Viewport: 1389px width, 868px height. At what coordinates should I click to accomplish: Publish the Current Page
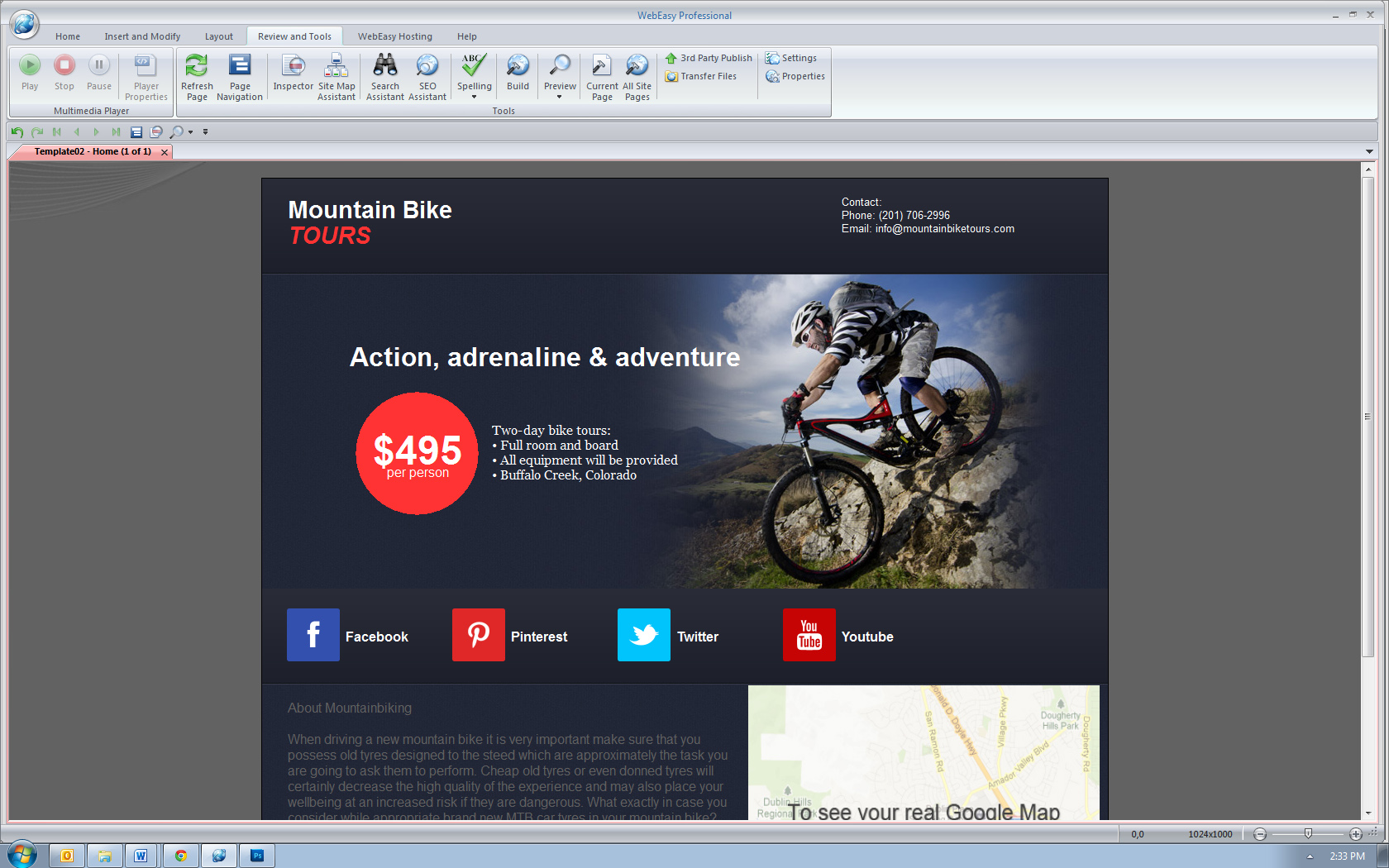coord(602,66)
